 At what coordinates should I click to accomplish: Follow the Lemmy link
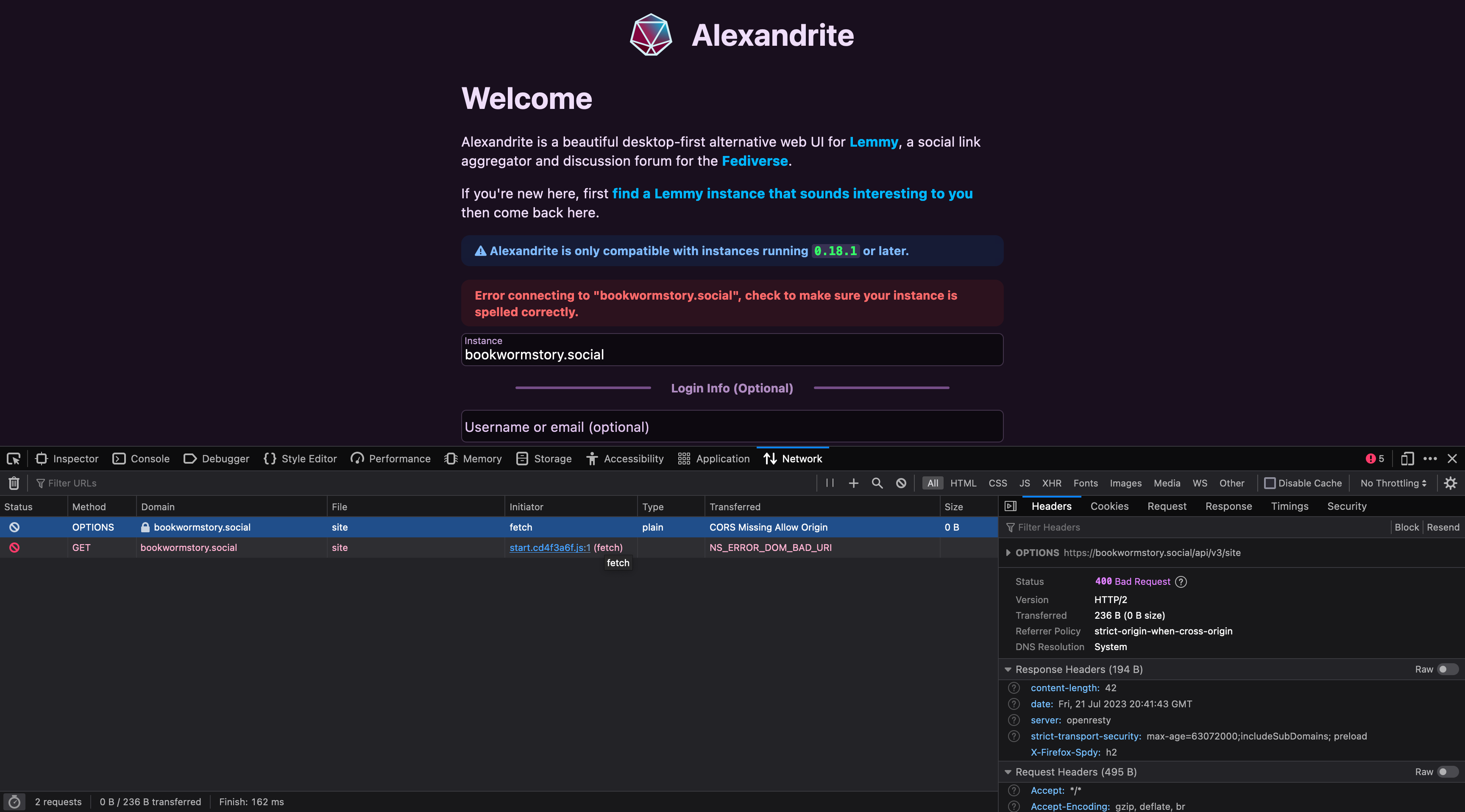click(874, 142)
